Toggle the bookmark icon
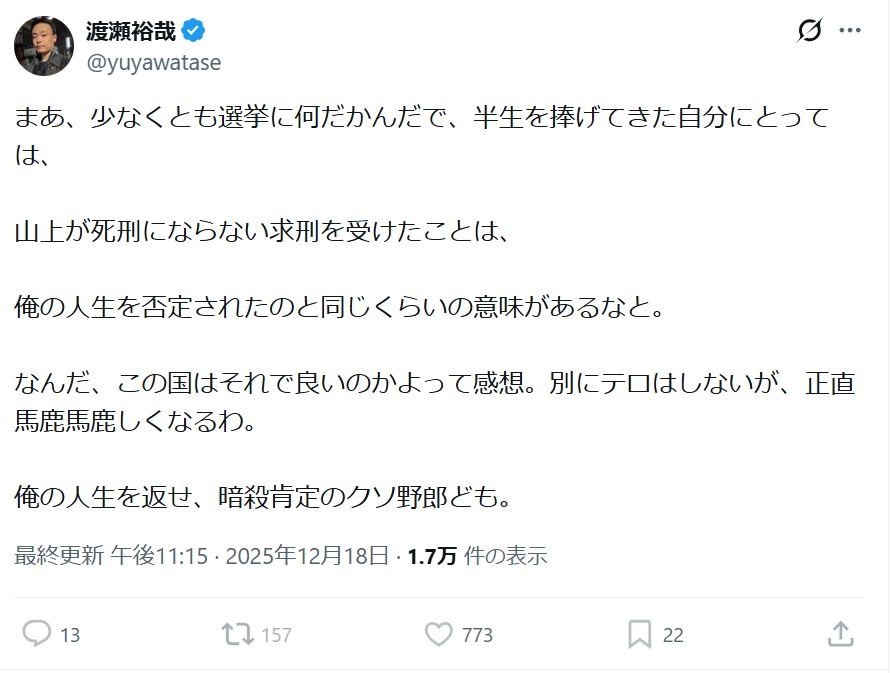Screen dimensions: 890x673 pos(640,634)
